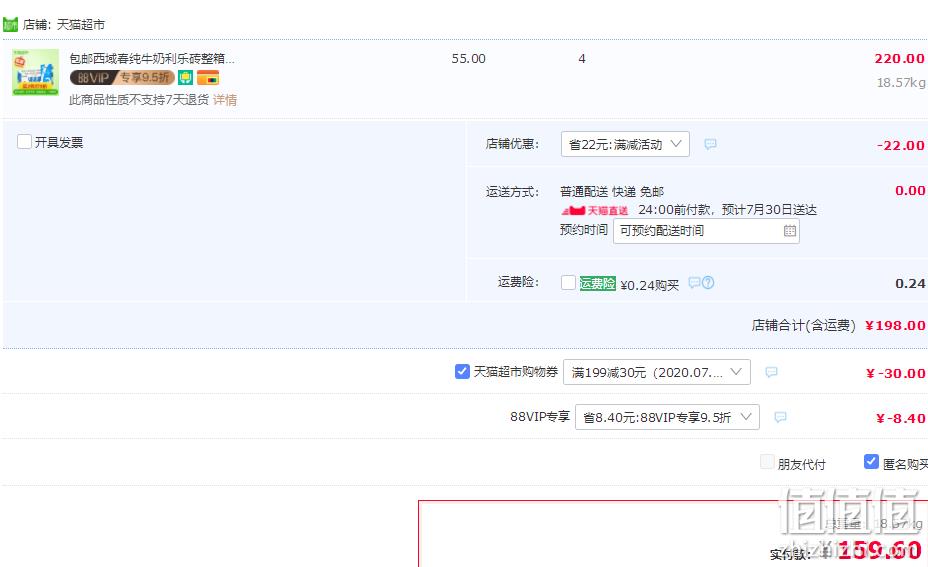The image size is (928, 567).
Task: Uncheck the 天猫超市购物券 checkbox
Action: (x=462, y=371)
